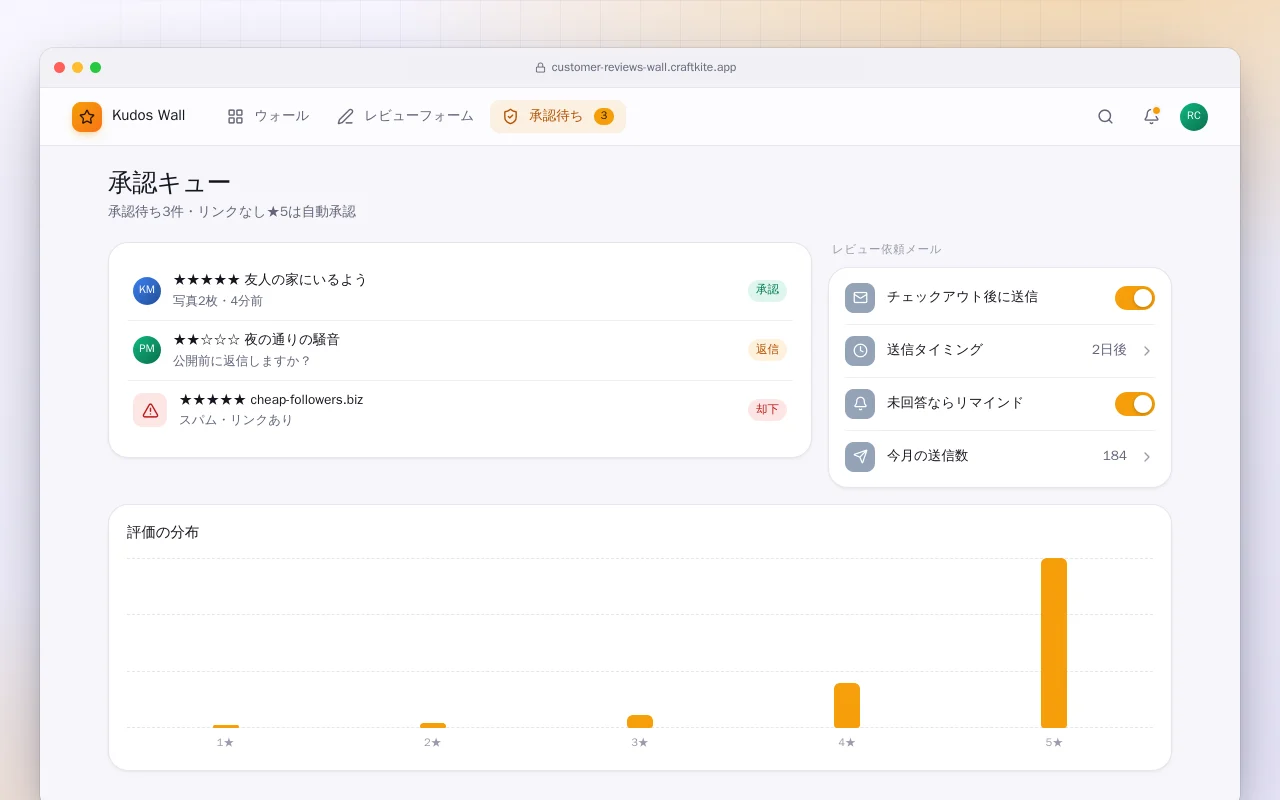Click the Kudos Wall star logo

point(87,117)
